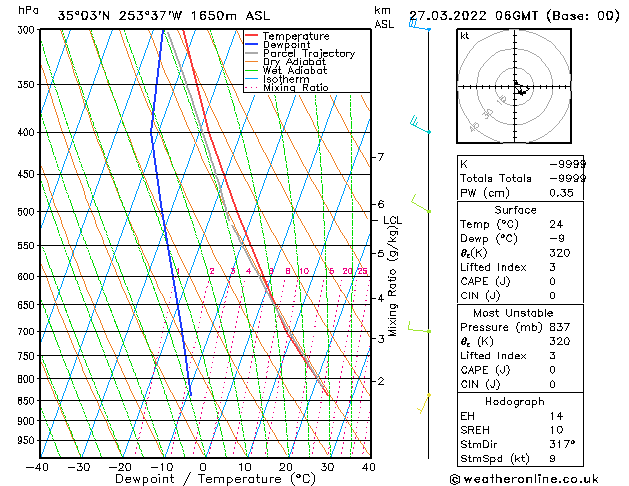
Task: Click the gray Parcel Trajectory line sample in legend
Action: 251,53
